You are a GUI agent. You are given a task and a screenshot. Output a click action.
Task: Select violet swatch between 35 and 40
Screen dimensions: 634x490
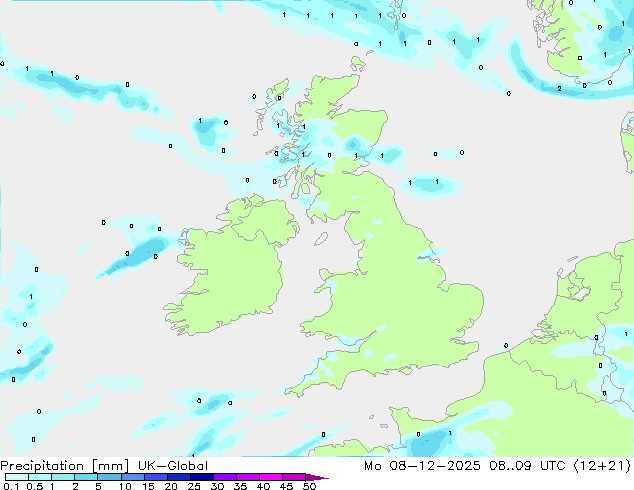tap(248, 477)
